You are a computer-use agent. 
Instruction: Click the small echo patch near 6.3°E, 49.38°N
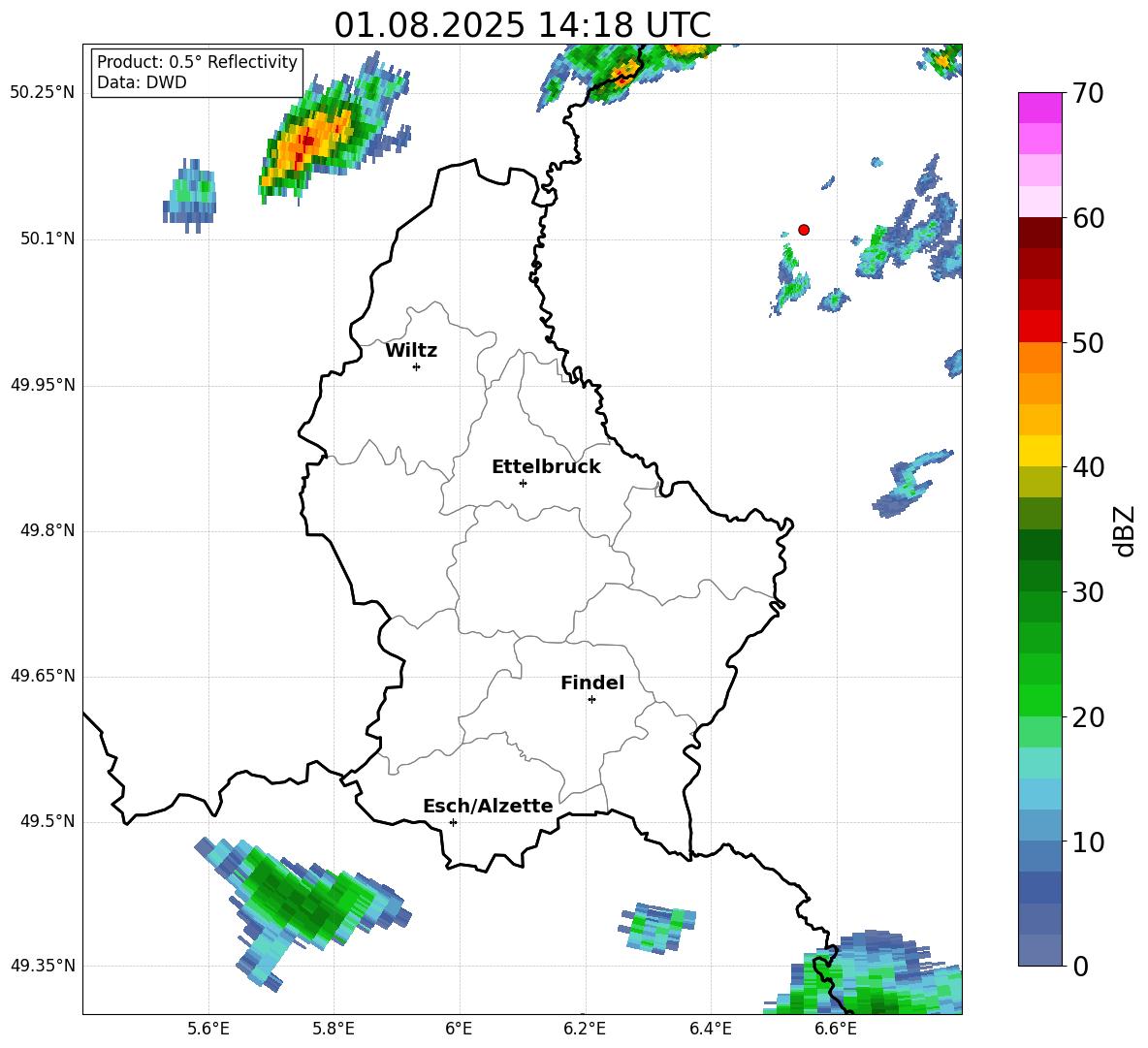pos(658,927)
